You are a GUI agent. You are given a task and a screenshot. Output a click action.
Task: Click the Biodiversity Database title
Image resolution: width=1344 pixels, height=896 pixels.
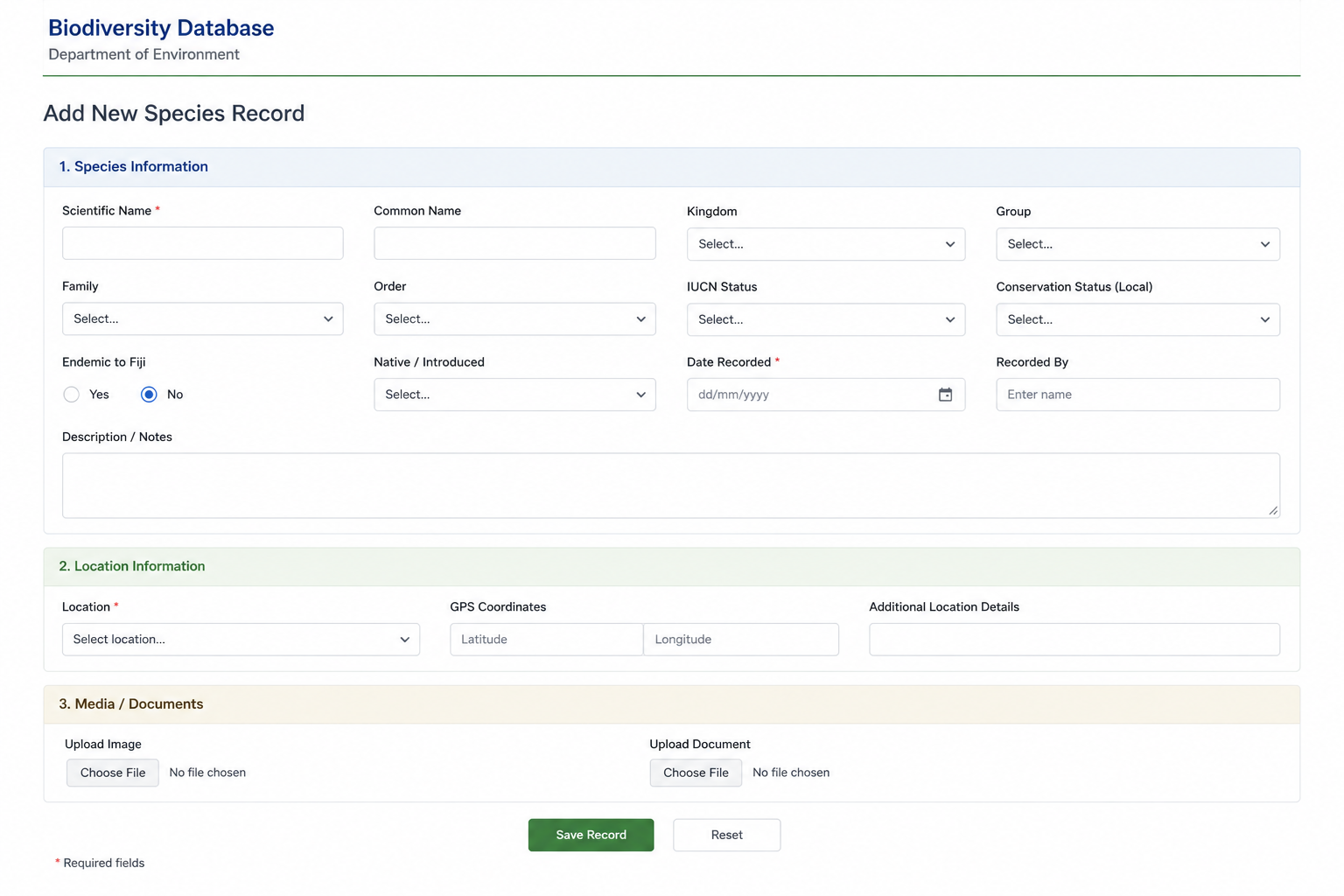click(161, 28)
